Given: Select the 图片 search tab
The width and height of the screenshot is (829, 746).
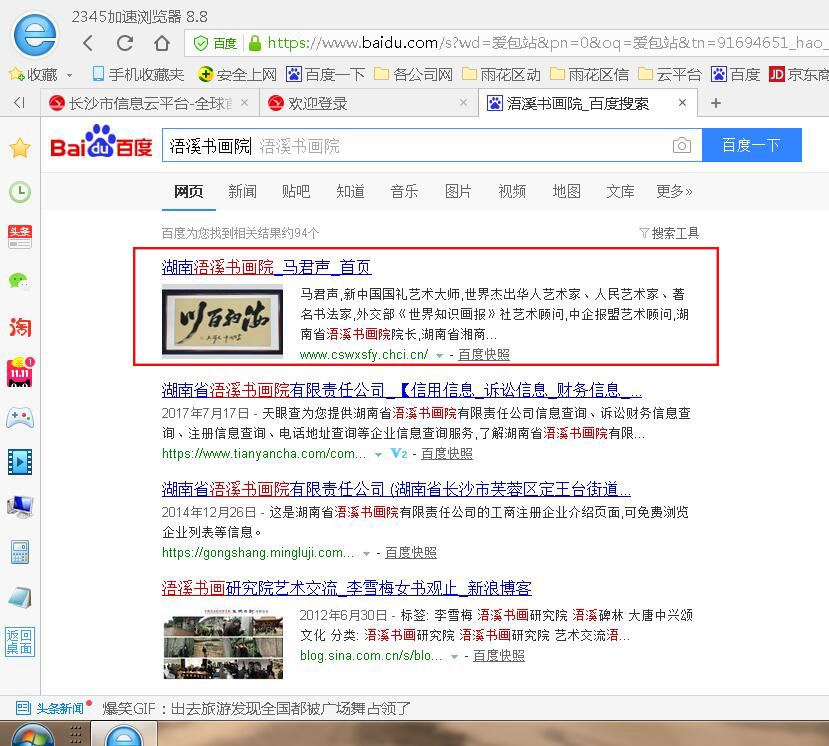Looking at the screenshot, I should click(x=458, y=191).
